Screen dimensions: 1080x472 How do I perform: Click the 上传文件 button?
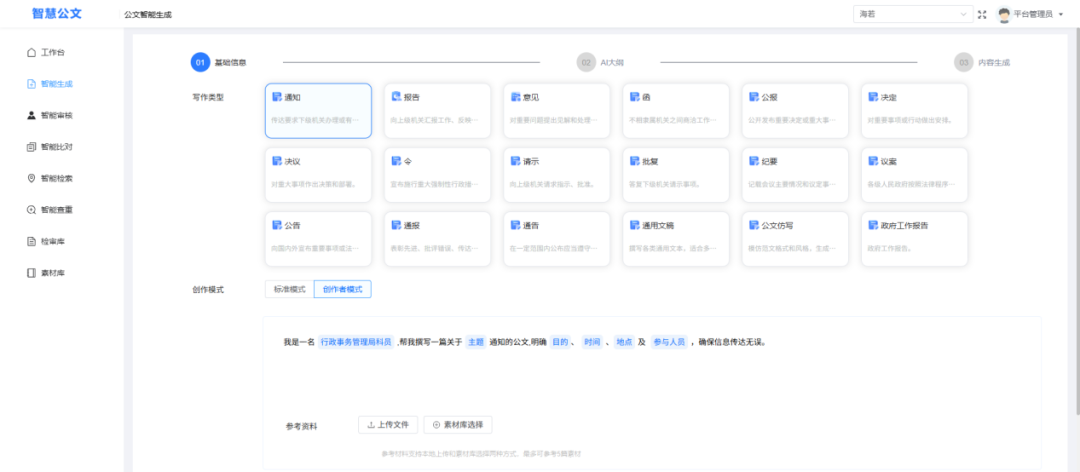point(388,425)
